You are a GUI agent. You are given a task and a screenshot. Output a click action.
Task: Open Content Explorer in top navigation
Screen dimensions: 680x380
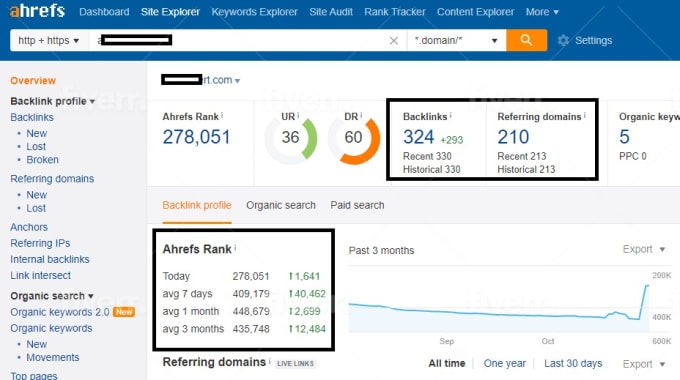pyautogui.click(x=475, y=12)
